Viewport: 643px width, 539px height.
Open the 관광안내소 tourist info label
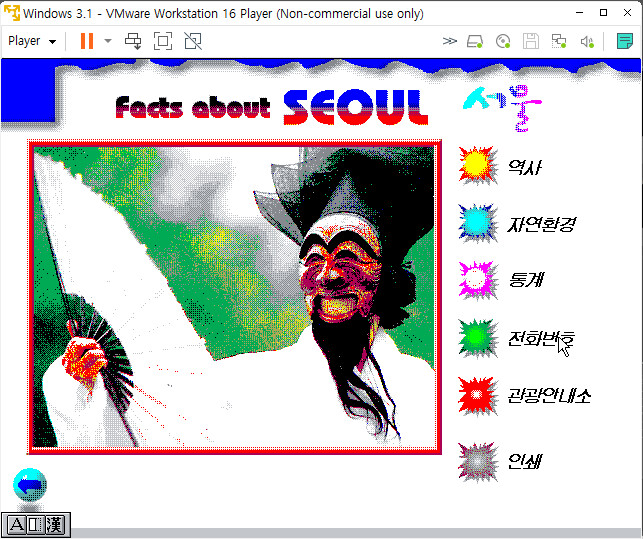coord(549,396)
